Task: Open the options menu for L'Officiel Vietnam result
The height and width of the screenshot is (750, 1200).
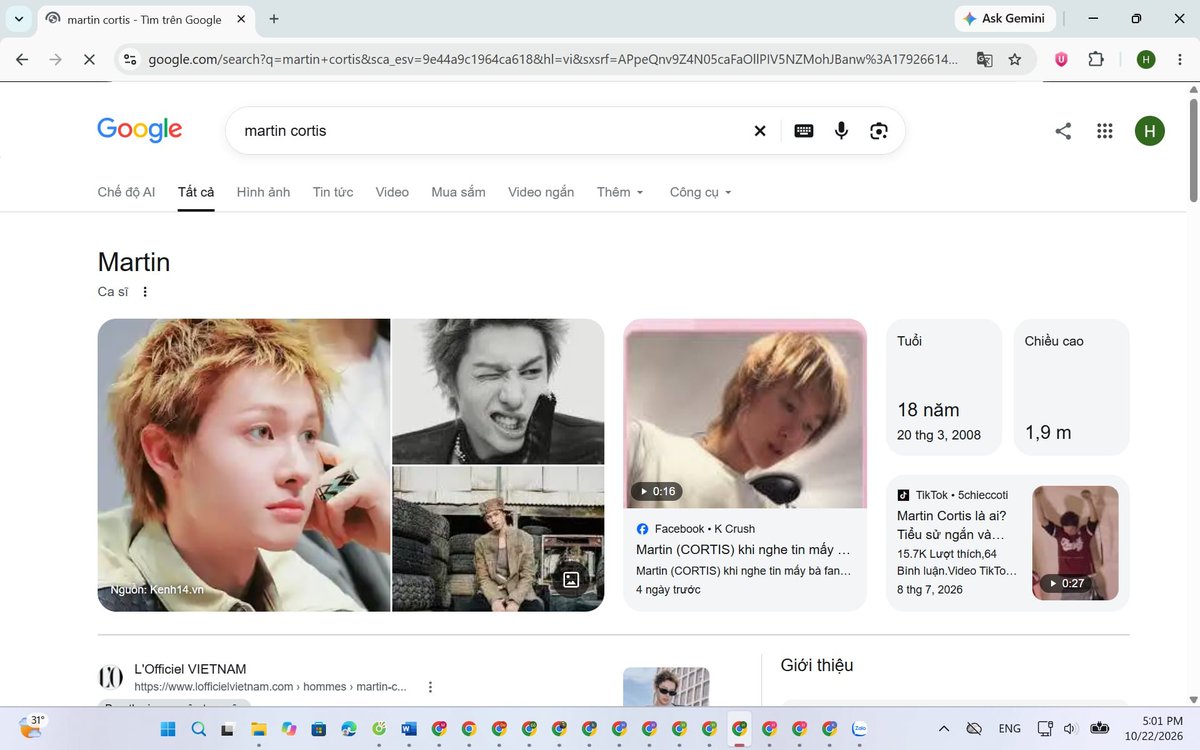Action: click(431, 687)
